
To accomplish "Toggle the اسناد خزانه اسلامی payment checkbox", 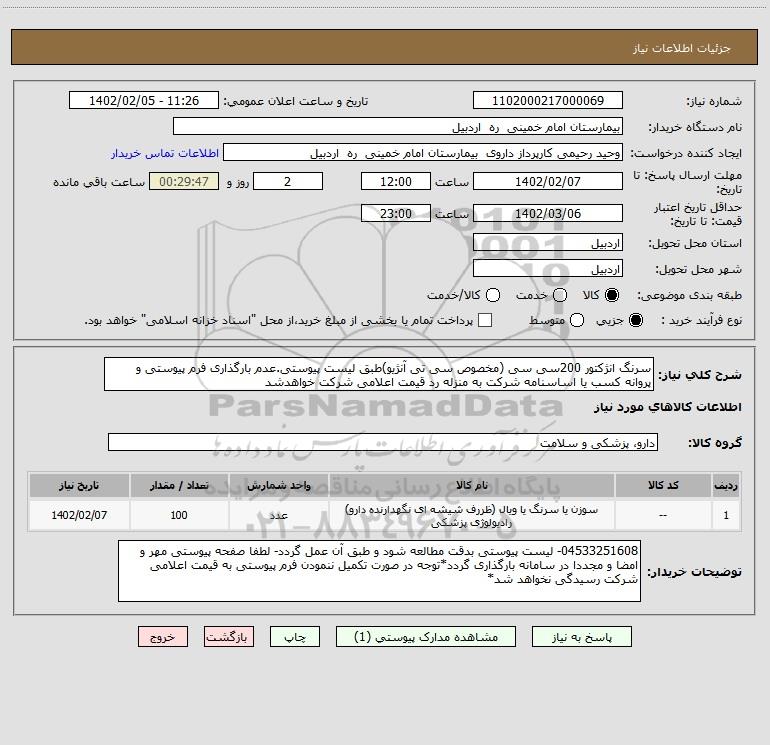I will pos(485,320).
